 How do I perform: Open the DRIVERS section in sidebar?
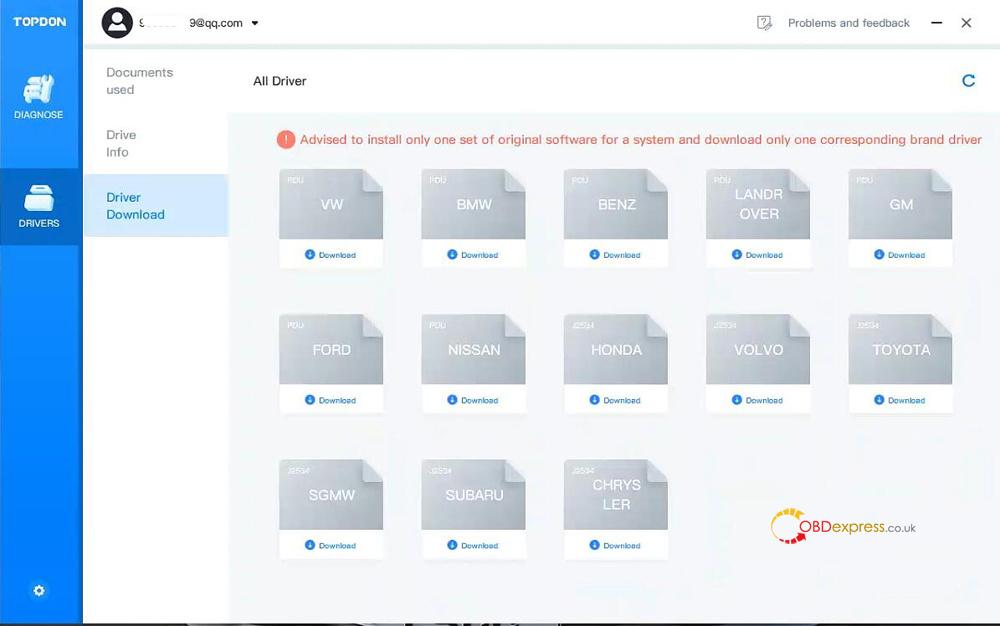pyautogui.click(x=38, y=207)
